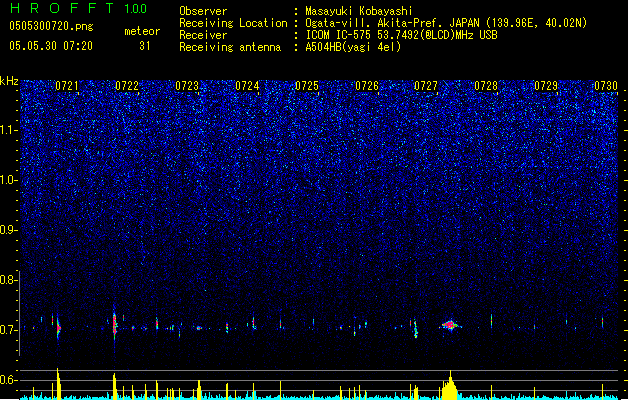Click the 0.8 frequency axis label
The image size is (629, 400).
pos(8,280)
